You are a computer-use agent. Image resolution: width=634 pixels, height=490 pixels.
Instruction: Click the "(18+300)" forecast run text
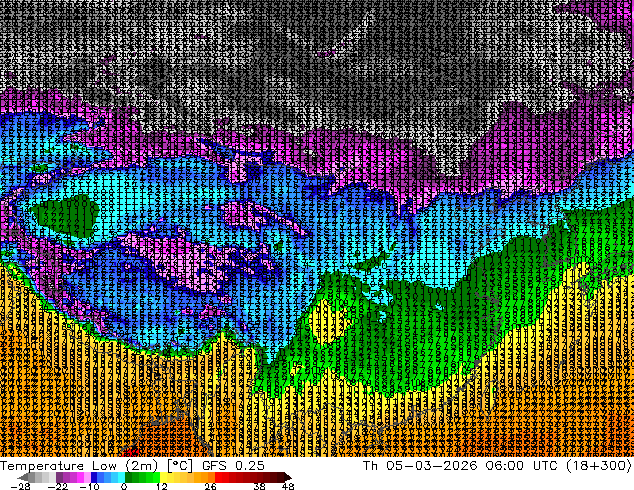click(x=600, y=466)
